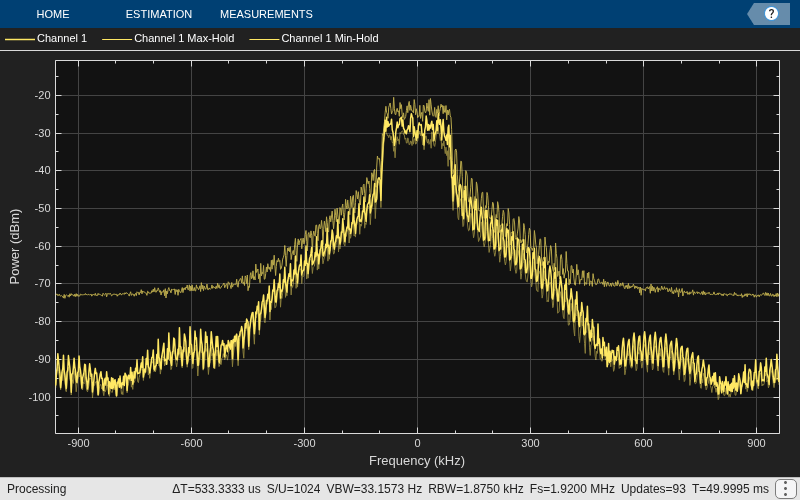800x500 pixels.
Task: Click the 900 tick label on frequency axis
Action: point(756,443)
